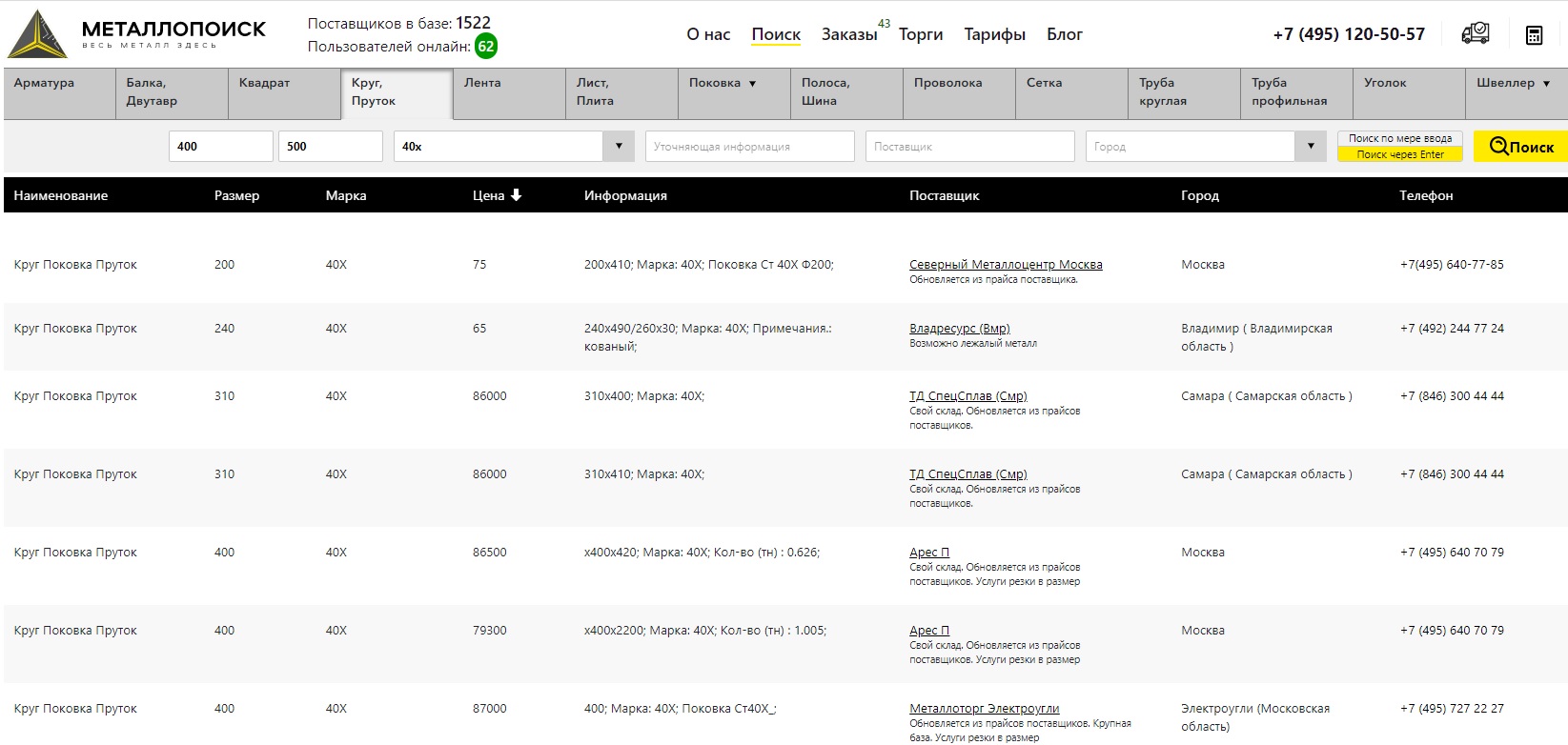Open supplier Северный Металлоцентр Москва link
The image size is (1568, 745).
(x=1006, y=265)
